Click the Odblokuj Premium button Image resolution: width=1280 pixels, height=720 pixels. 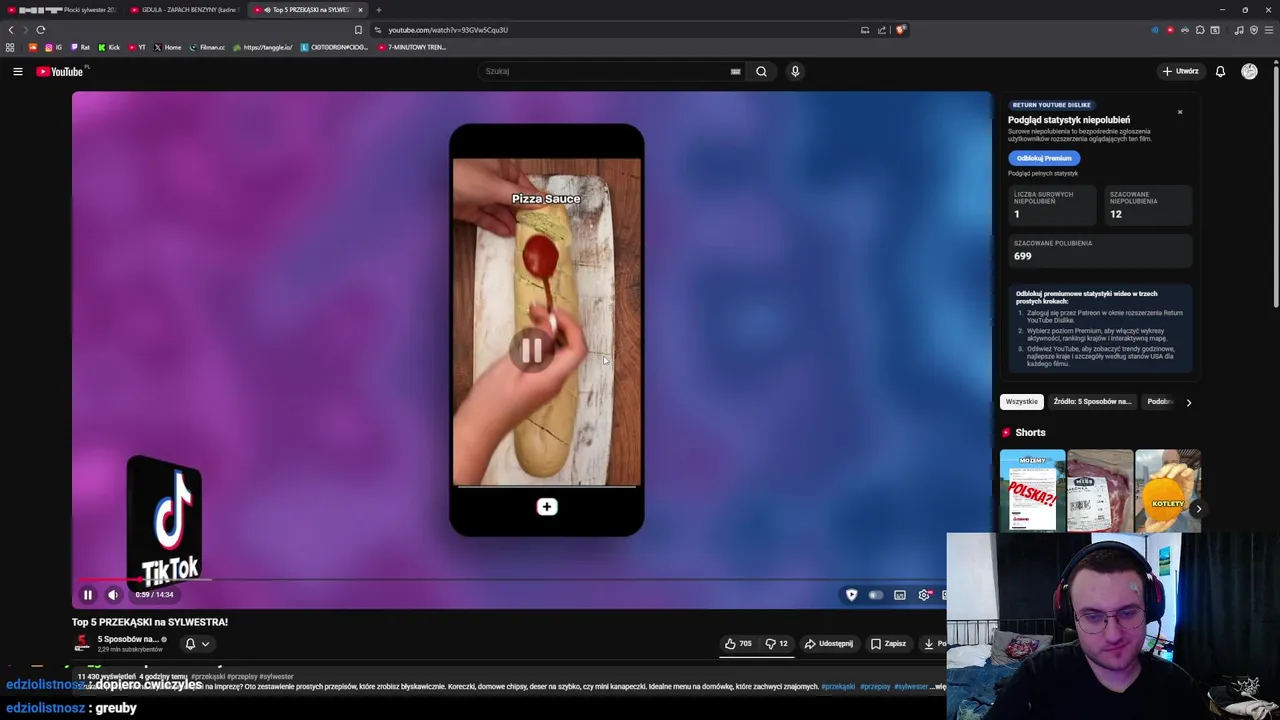[x=1044, y=158]
